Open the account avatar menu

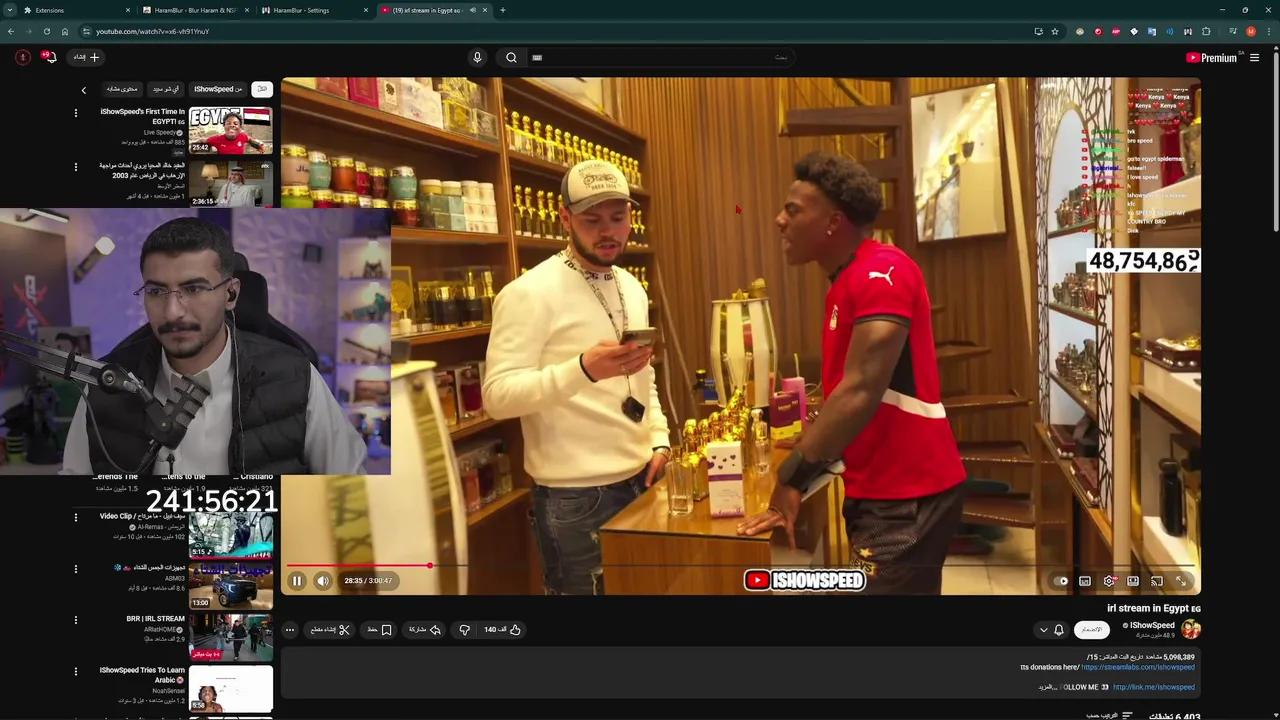pos(22,57)
